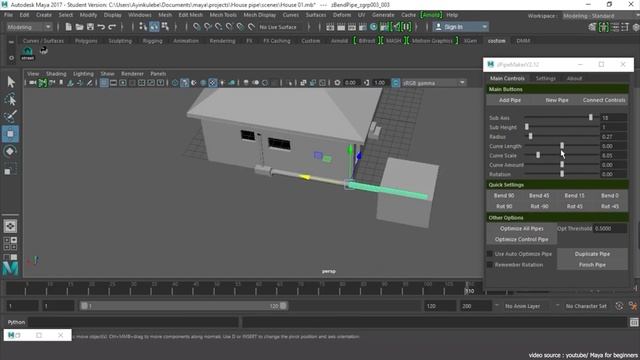Choose the Lasso select tool
Screen dimensions: 640x360
[x=11, y=99]
